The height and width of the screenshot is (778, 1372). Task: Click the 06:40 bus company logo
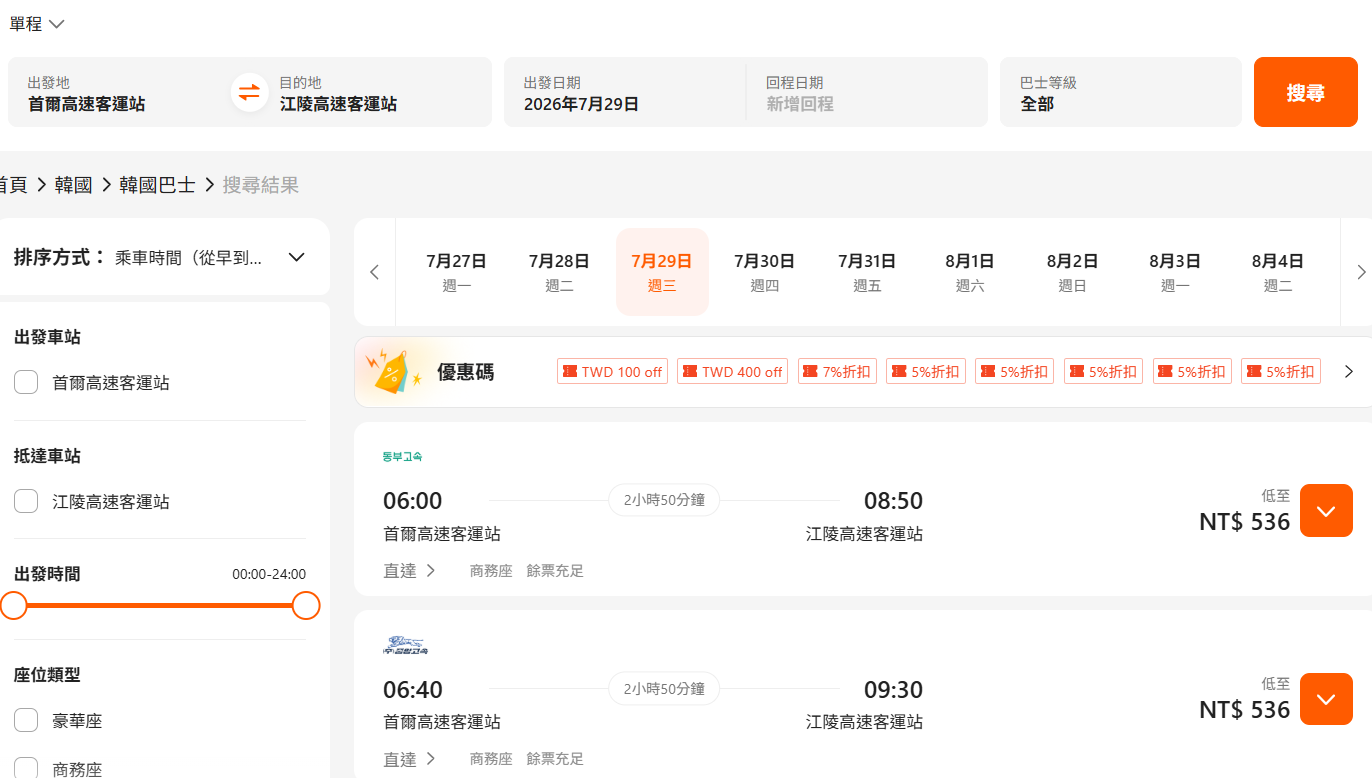[x=406, y=645]
